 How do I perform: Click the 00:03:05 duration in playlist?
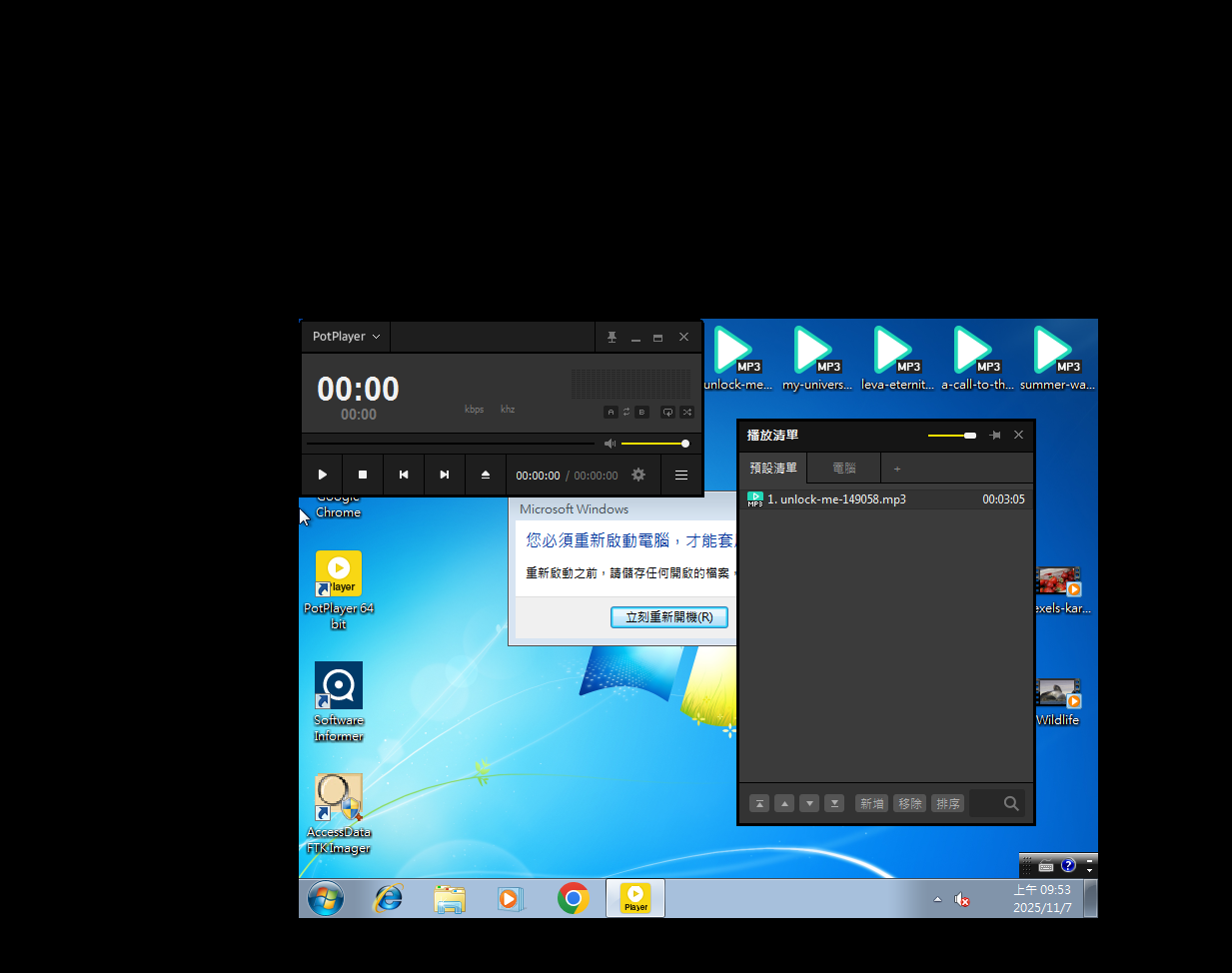1003,499
